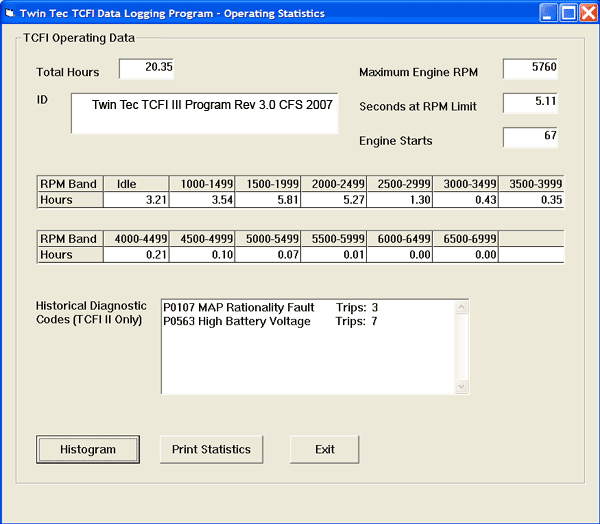Screen dimensions: 600x524
Task: Click the 6500-6999 RPM band header cell
Action: [465, 239]
